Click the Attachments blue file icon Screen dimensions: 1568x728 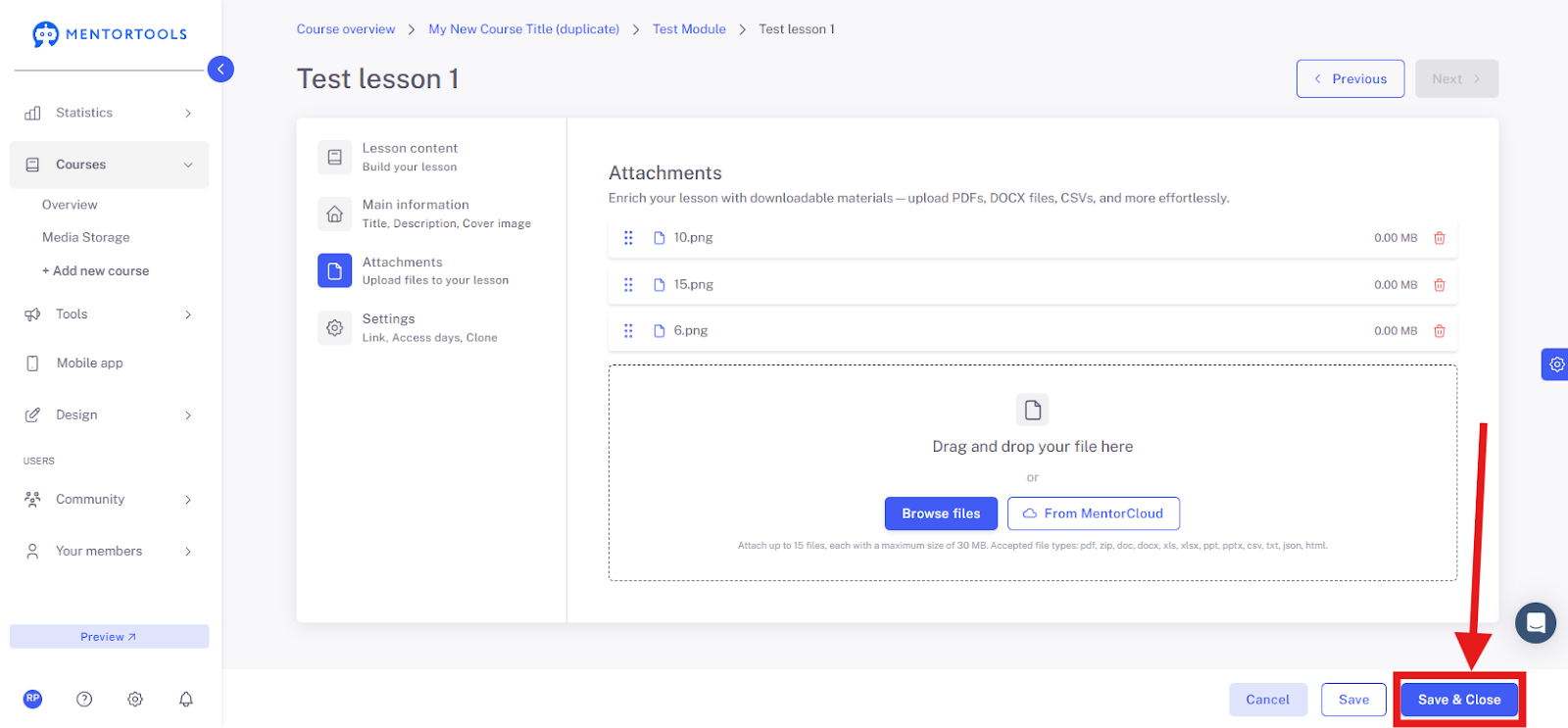tap(334, 270)
